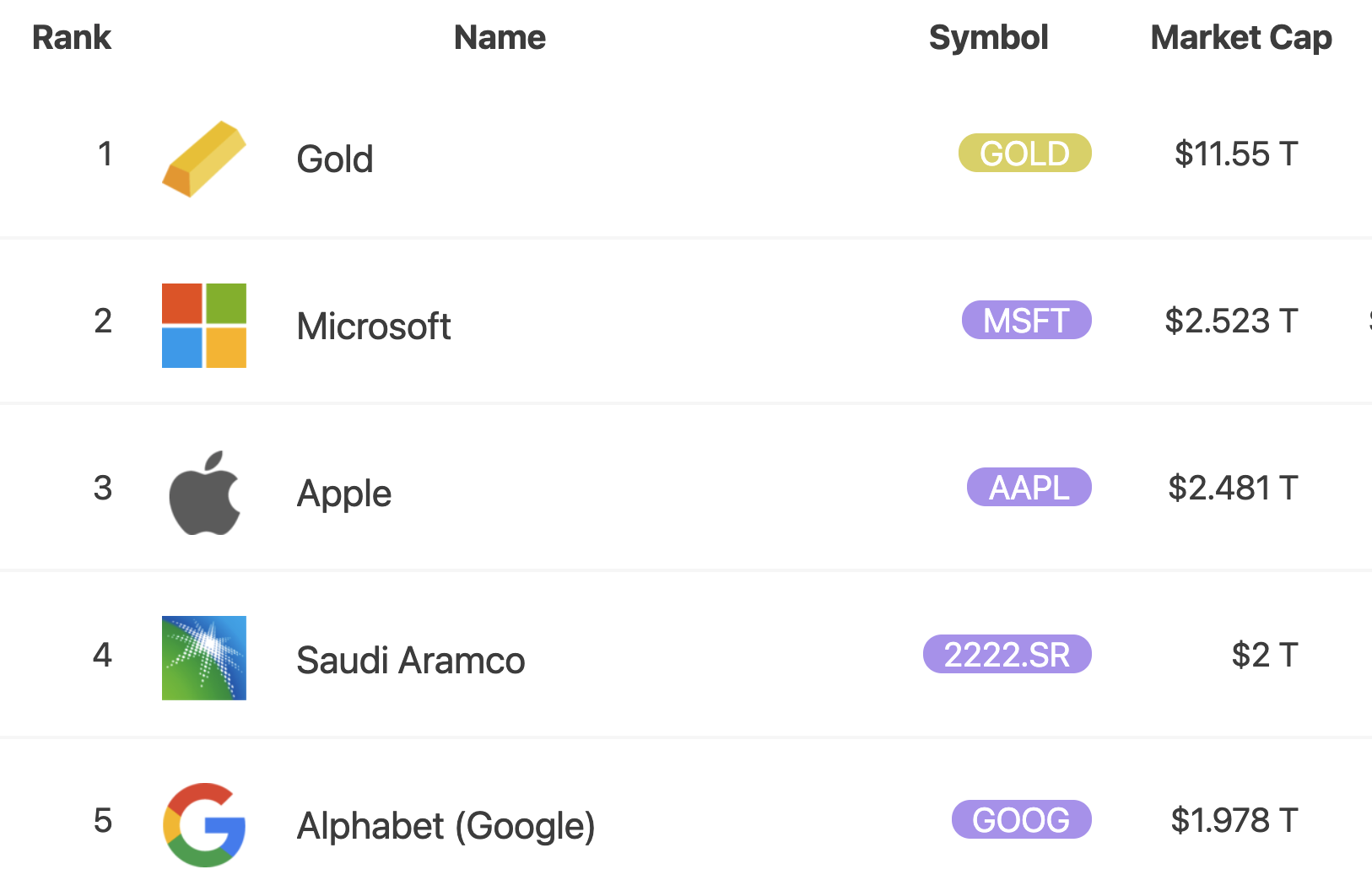Open the Microsoft company link
Viewport: 1372px width, 891px height.
coord(374,326)
